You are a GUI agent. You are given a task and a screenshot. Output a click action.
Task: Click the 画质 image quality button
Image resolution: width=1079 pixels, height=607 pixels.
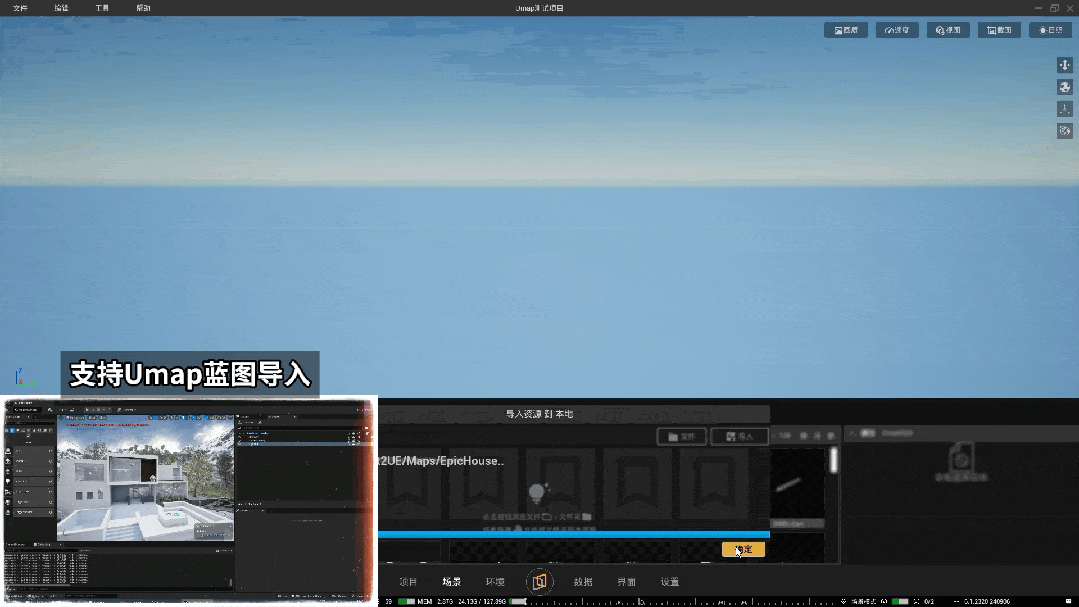(845, 30)
